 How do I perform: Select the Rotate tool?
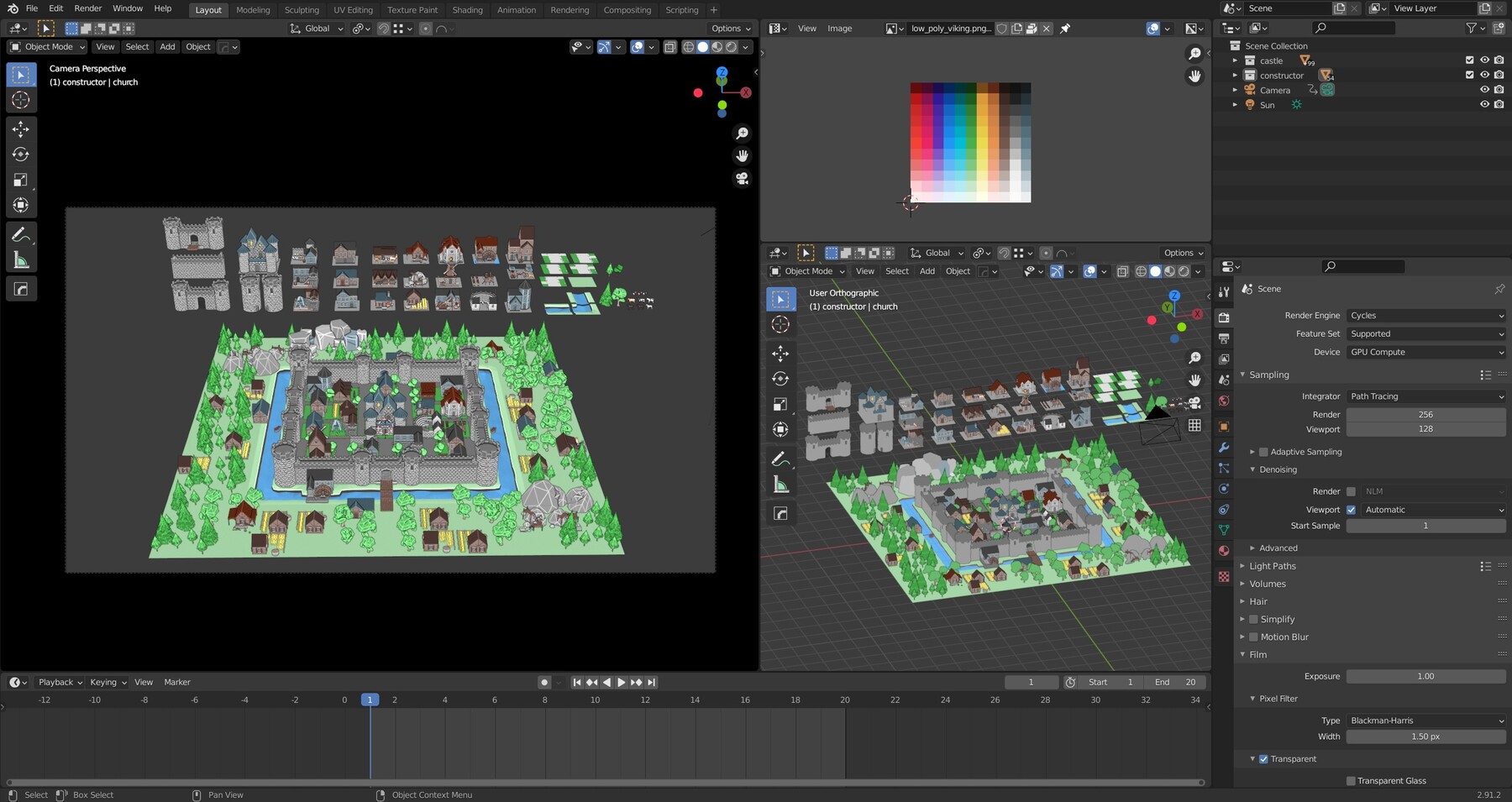21,155
